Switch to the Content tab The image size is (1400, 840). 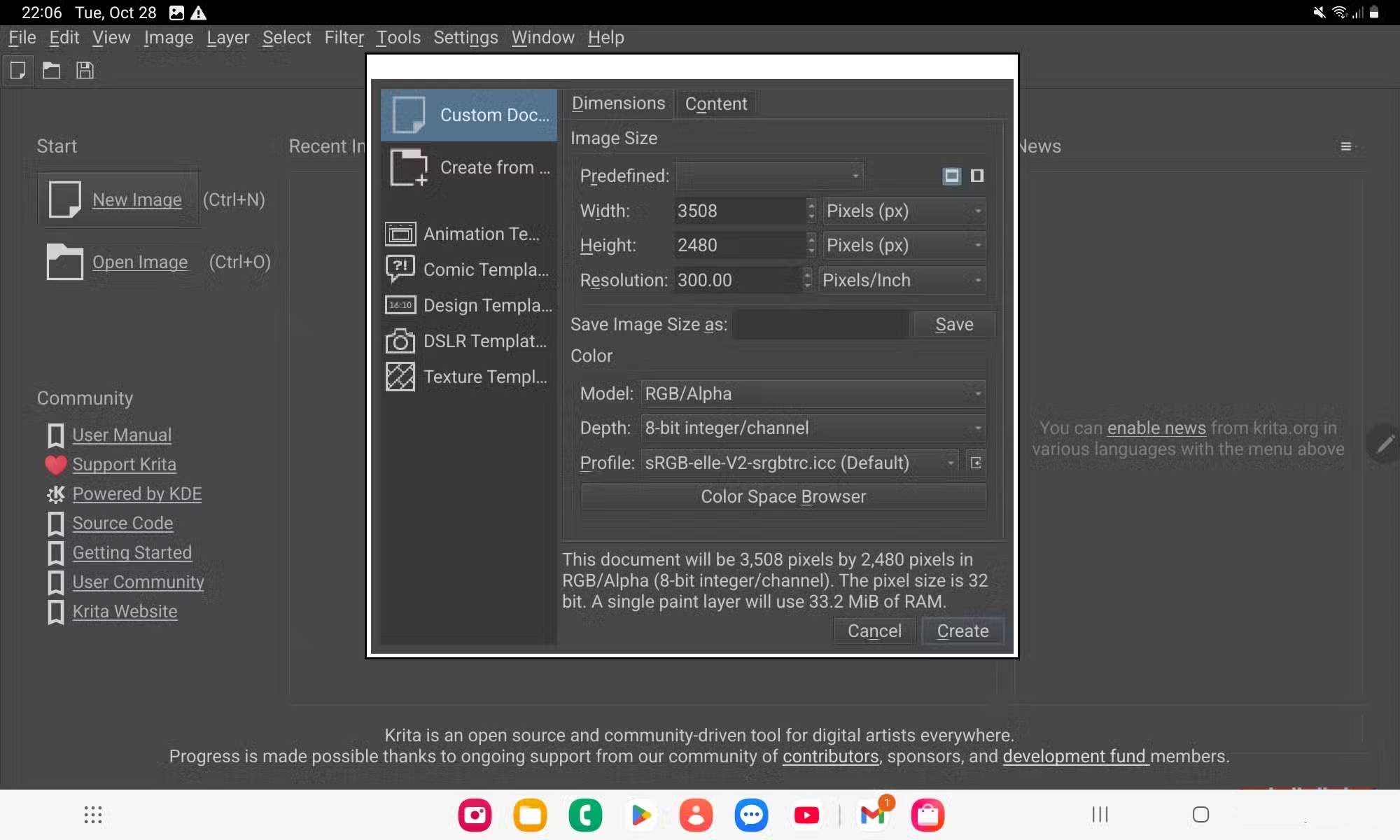click(715, 104)
